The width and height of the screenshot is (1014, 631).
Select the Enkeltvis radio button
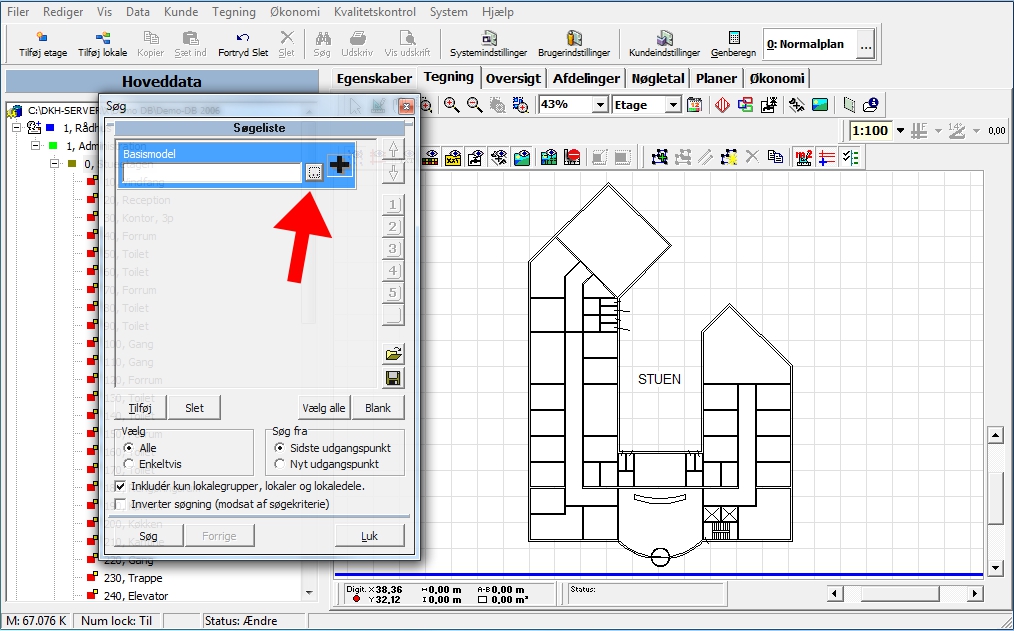pos(129,464)
